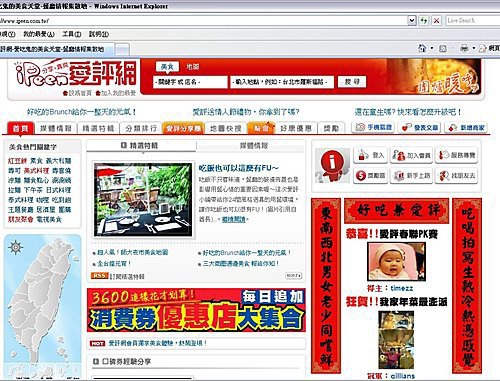Image resolution: width=500 pixels, height=381 pixels.
Task: Click the 手機服務 mobile button
Action: pos(373,127)
